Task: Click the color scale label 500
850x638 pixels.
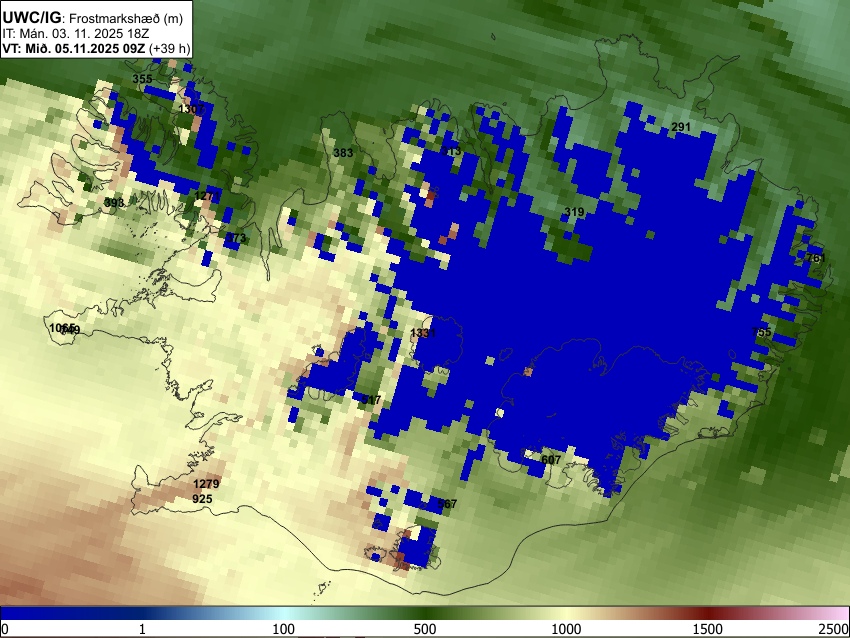Action: coord(425,629)
